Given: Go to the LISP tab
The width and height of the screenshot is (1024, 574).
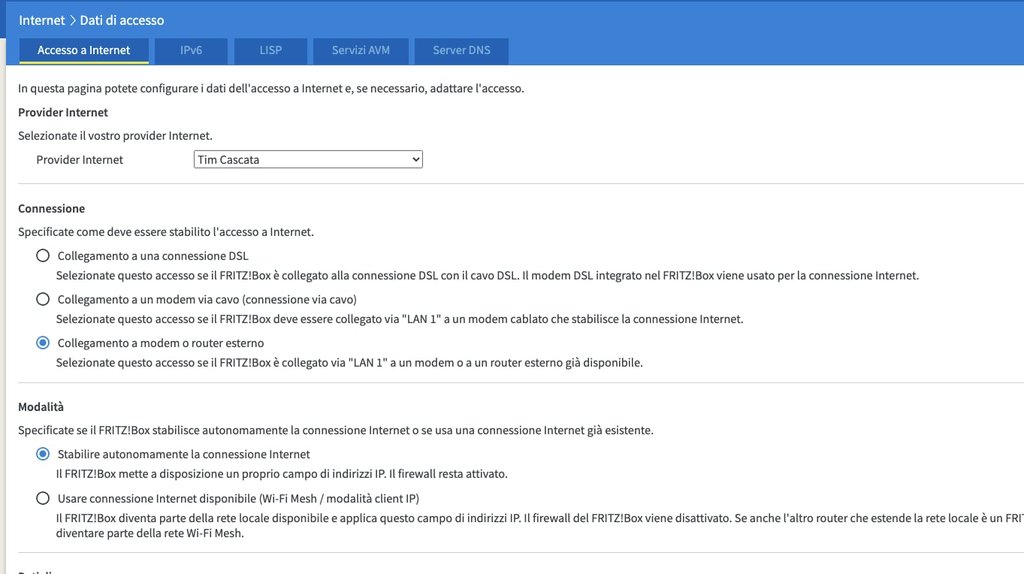Looking at the screenshot, I should point(270,50).
